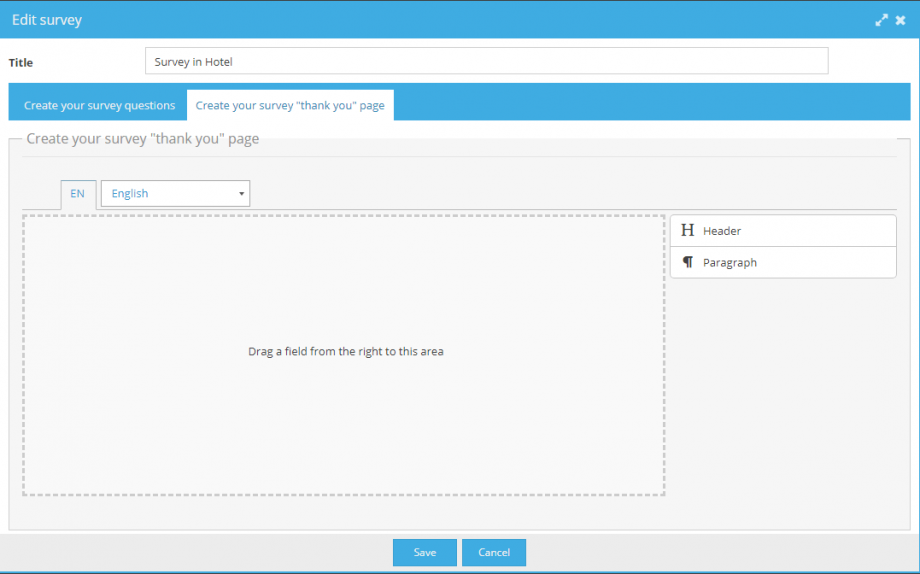Click the Paragraph pilcrow icon

pyautogui.click(x=688, y=262)
